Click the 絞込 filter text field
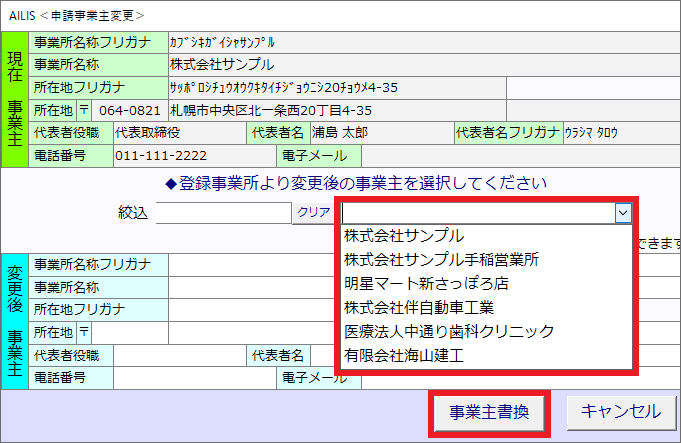The width and height of the screenshot is (681, 443). pos(223,213)
